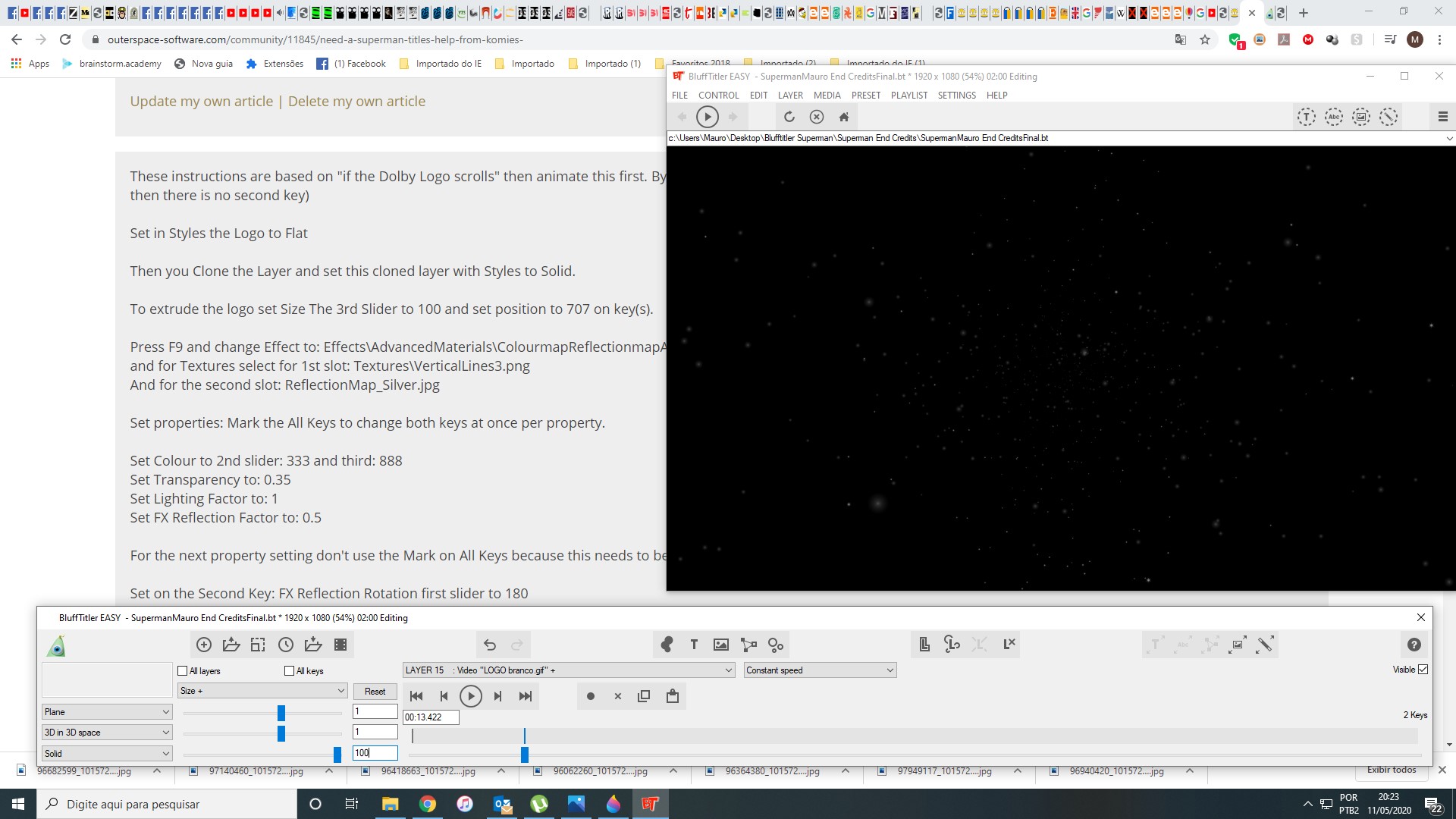
Task: Click the Reset button
Action: click(x=375, y=692)
